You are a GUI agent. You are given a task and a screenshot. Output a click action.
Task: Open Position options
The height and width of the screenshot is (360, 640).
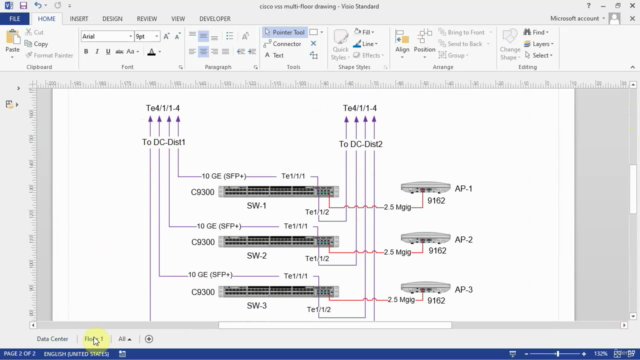click(424, 44)
